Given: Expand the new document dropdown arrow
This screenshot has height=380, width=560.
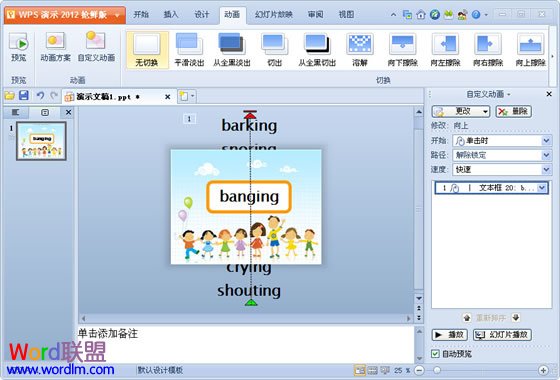Looking at the screenshot, I should [193, 96].
